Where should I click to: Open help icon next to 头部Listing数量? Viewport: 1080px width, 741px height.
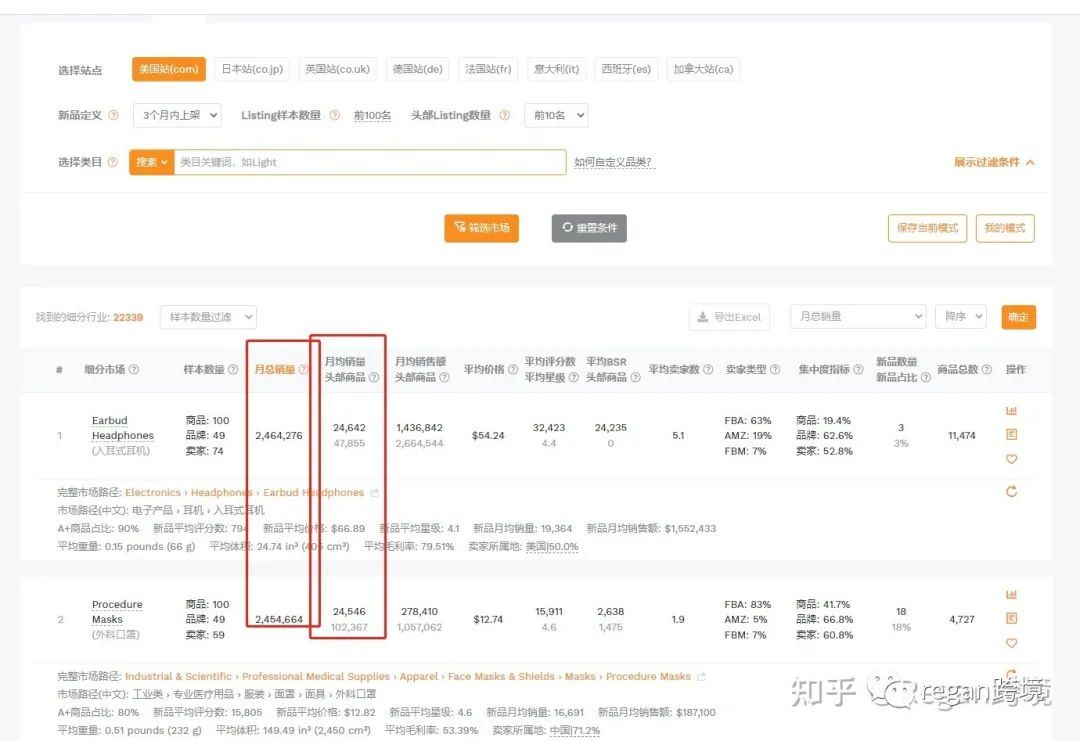pyautogui.click(x=505, y=115)
